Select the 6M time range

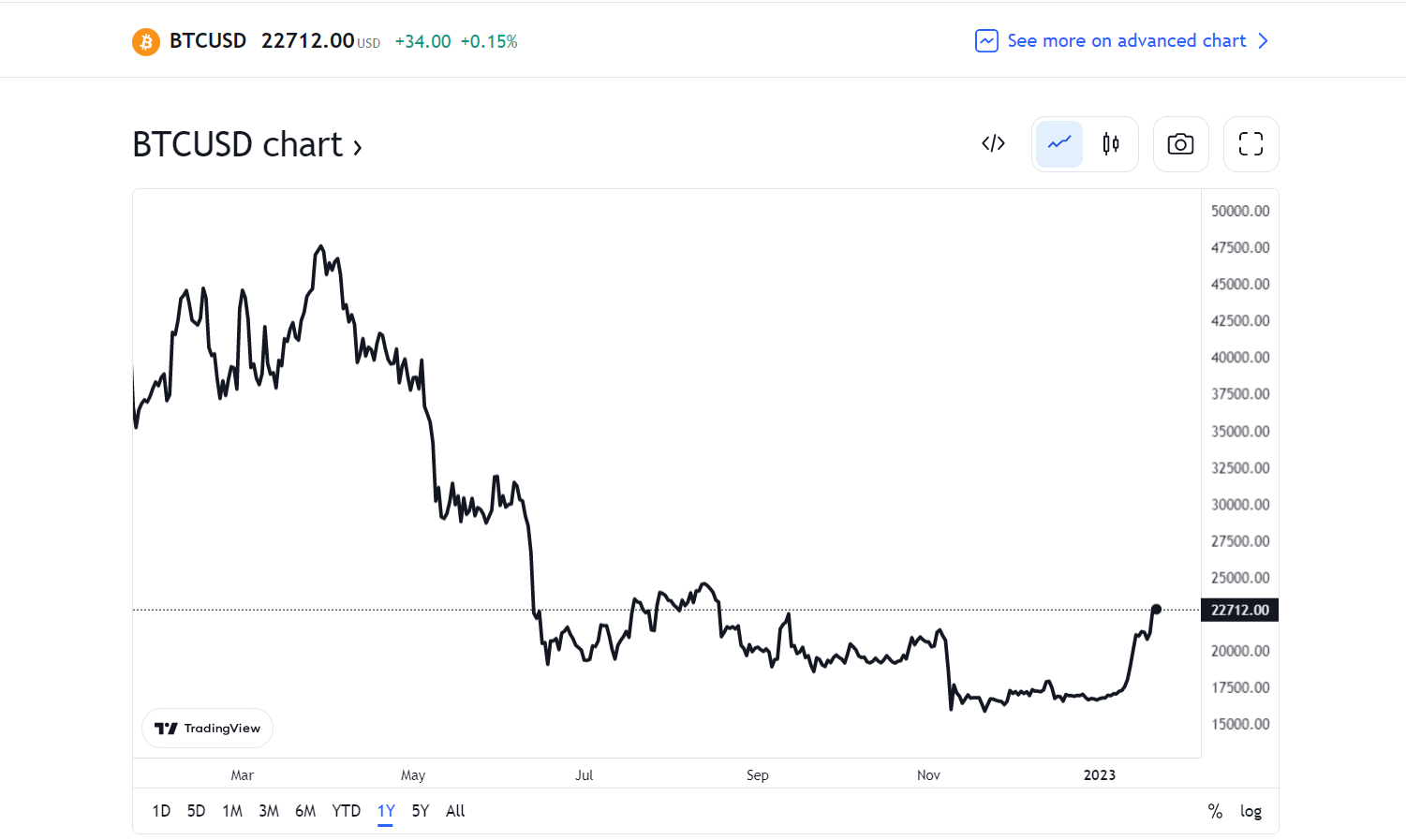(x=305, y=811)
